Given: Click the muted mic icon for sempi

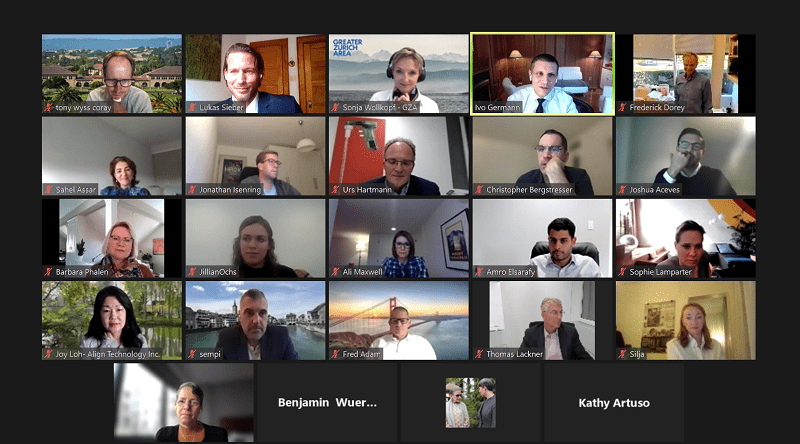Looking at the screenshot, I should 192,354.
